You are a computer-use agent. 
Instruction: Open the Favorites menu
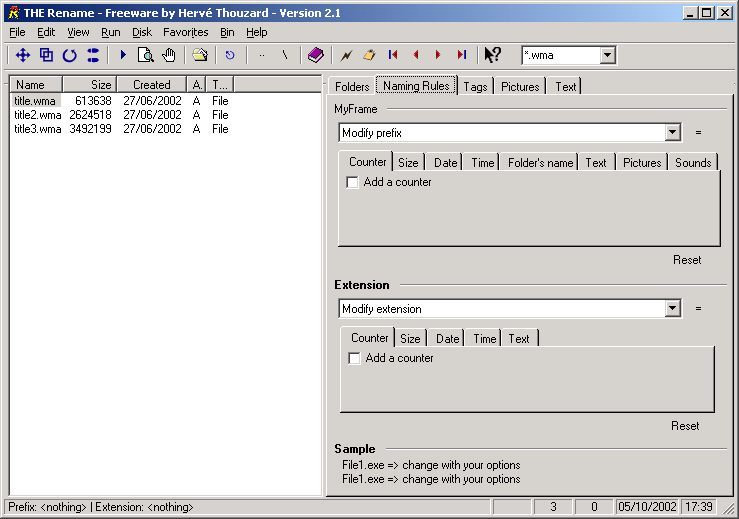[x=186, y=32]
